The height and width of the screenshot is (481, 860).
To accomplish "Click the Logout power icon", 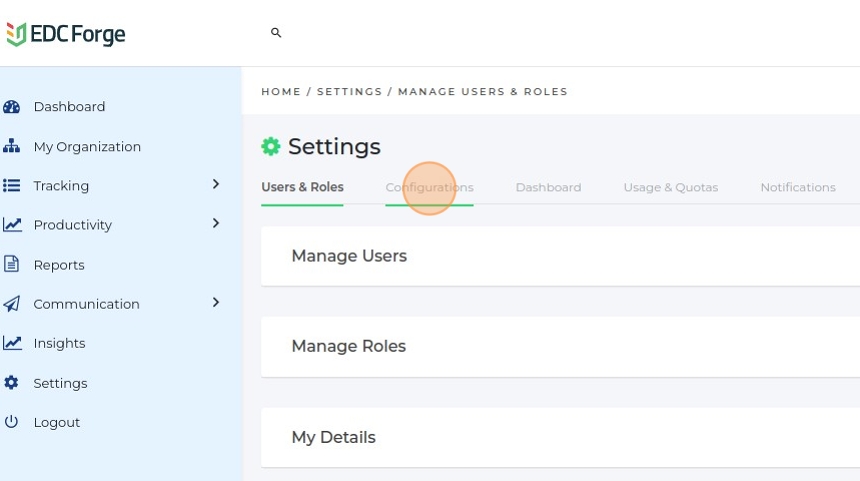I will 12,422.
